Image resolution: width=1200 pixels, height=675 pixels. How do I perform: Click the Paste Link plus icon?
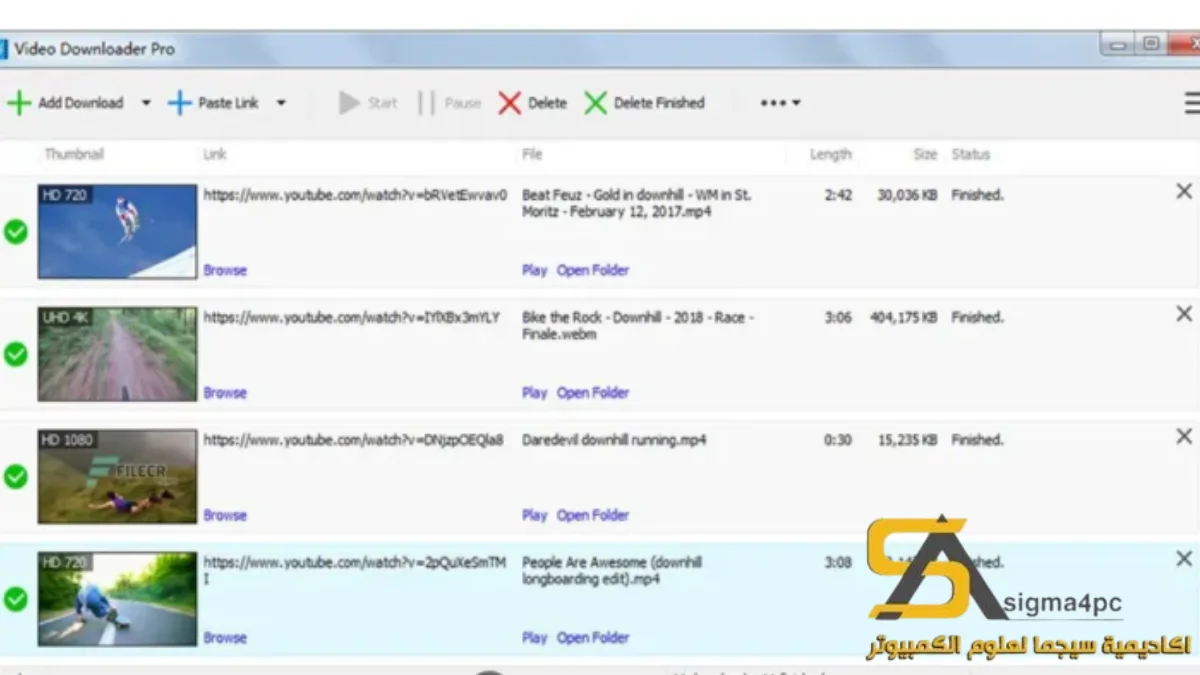[x=179, y=103]
